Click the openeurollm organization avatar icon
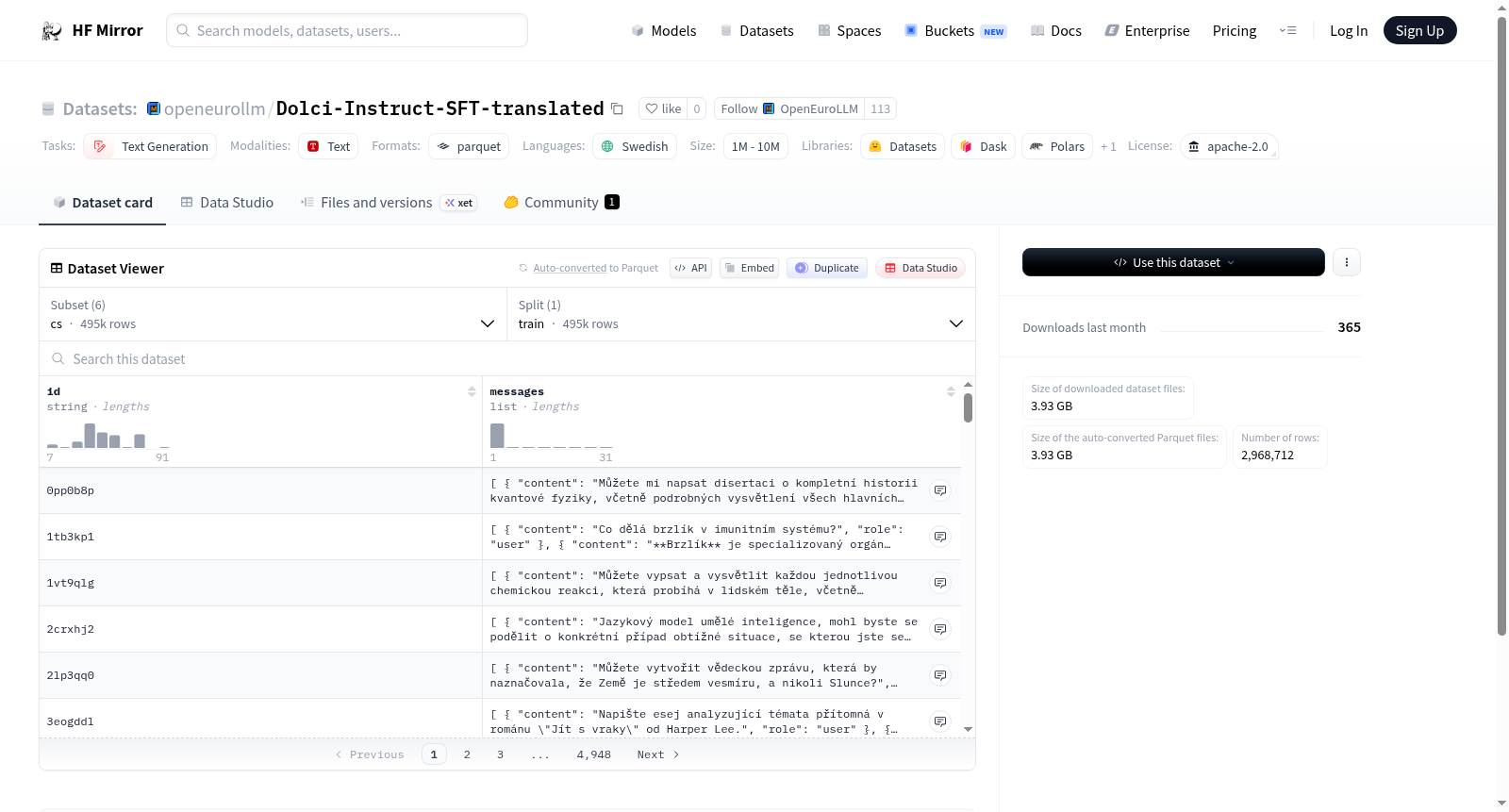 pos(154,108)
